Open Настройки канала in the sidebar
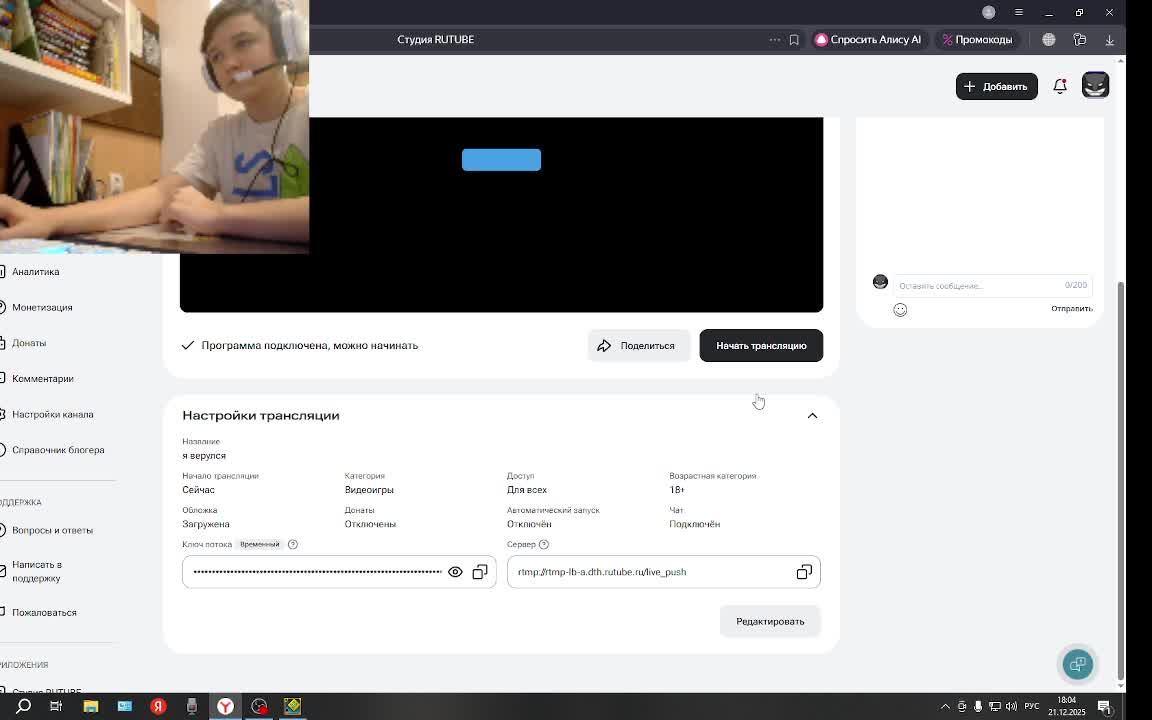The width and height of the screenshot is (1152, 720). pos(52,414)
